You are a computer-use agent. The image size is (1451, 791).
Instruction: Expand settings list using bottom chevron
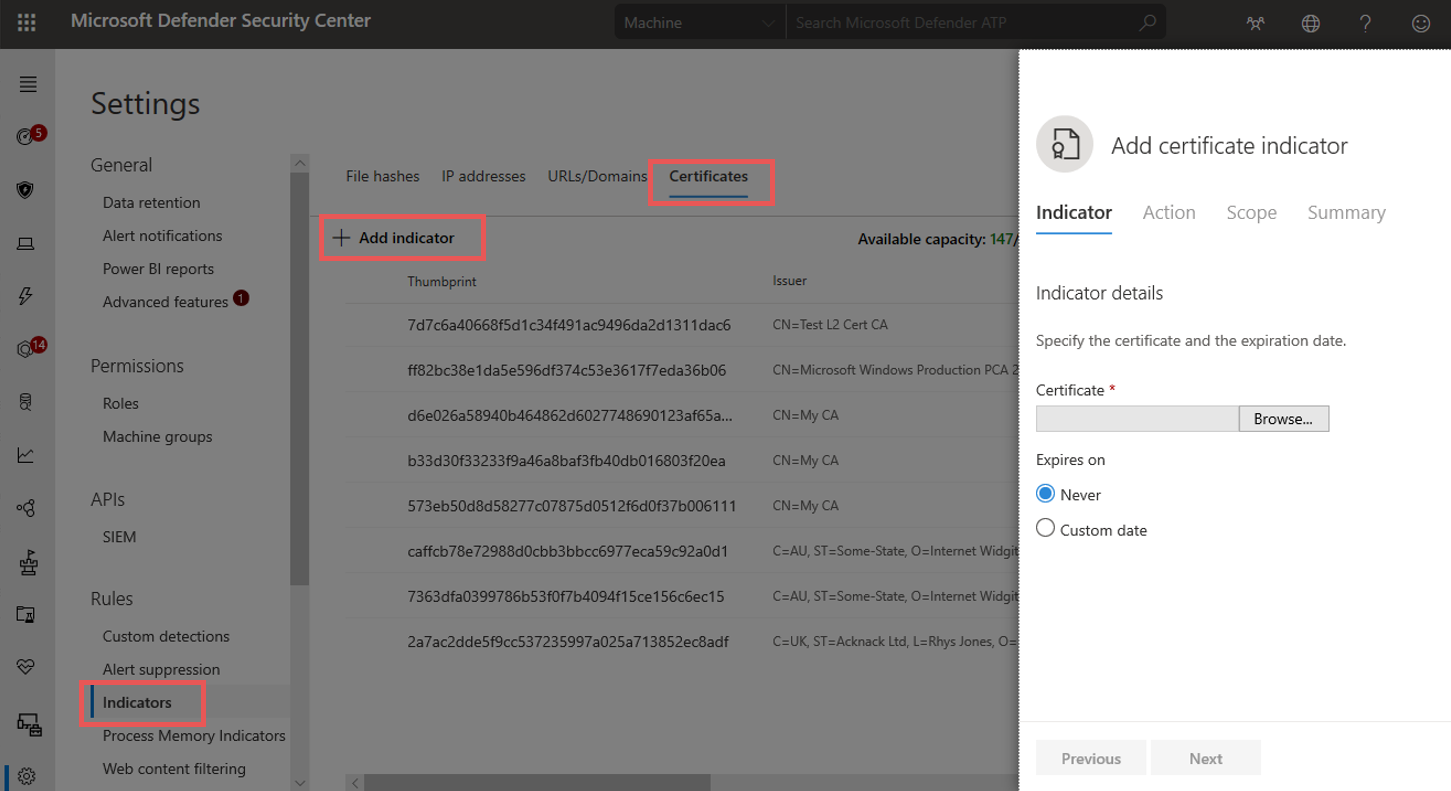299,781
